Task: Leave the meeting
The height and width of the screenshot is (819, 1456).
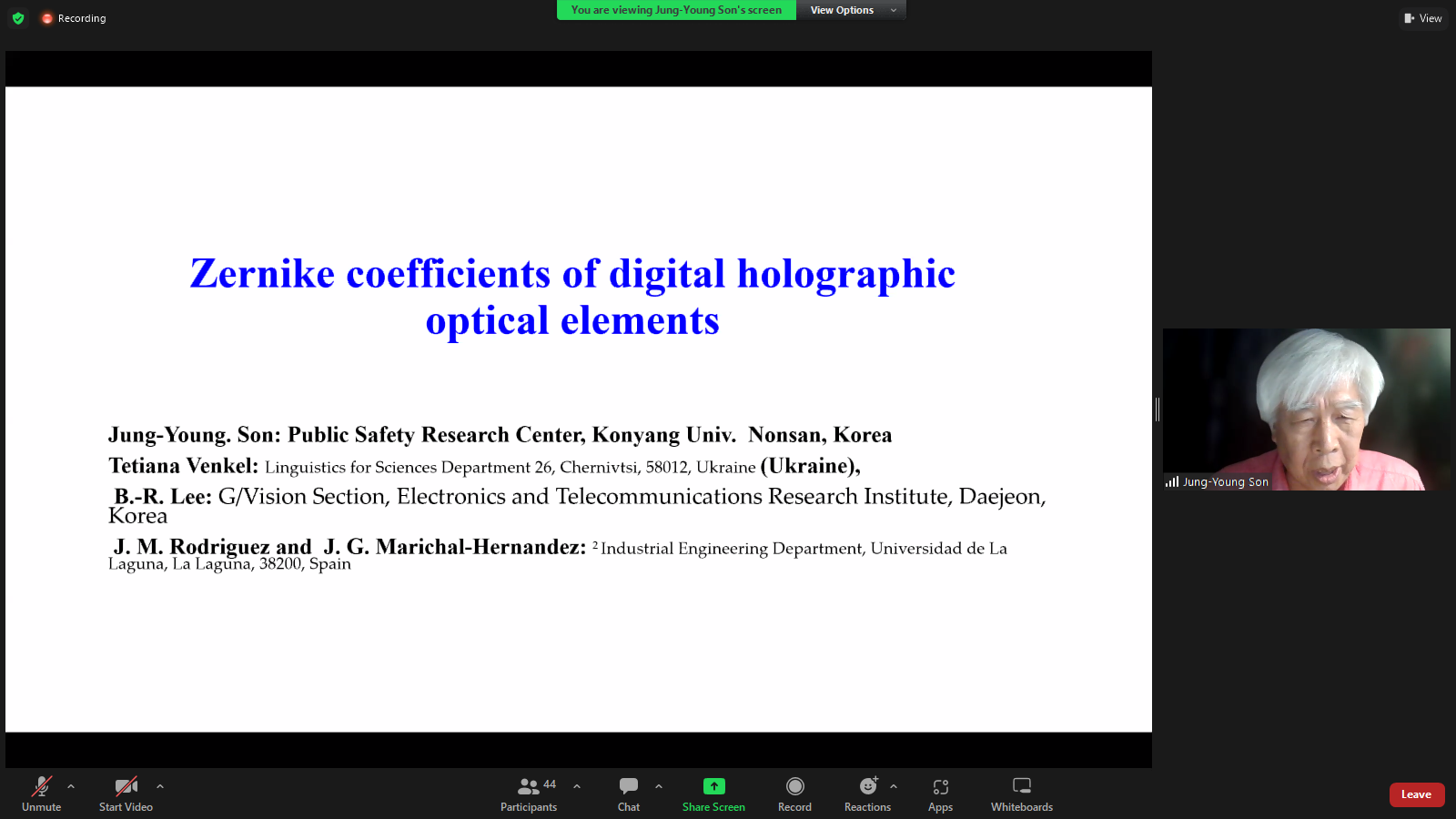Action: click(1417, 794)
